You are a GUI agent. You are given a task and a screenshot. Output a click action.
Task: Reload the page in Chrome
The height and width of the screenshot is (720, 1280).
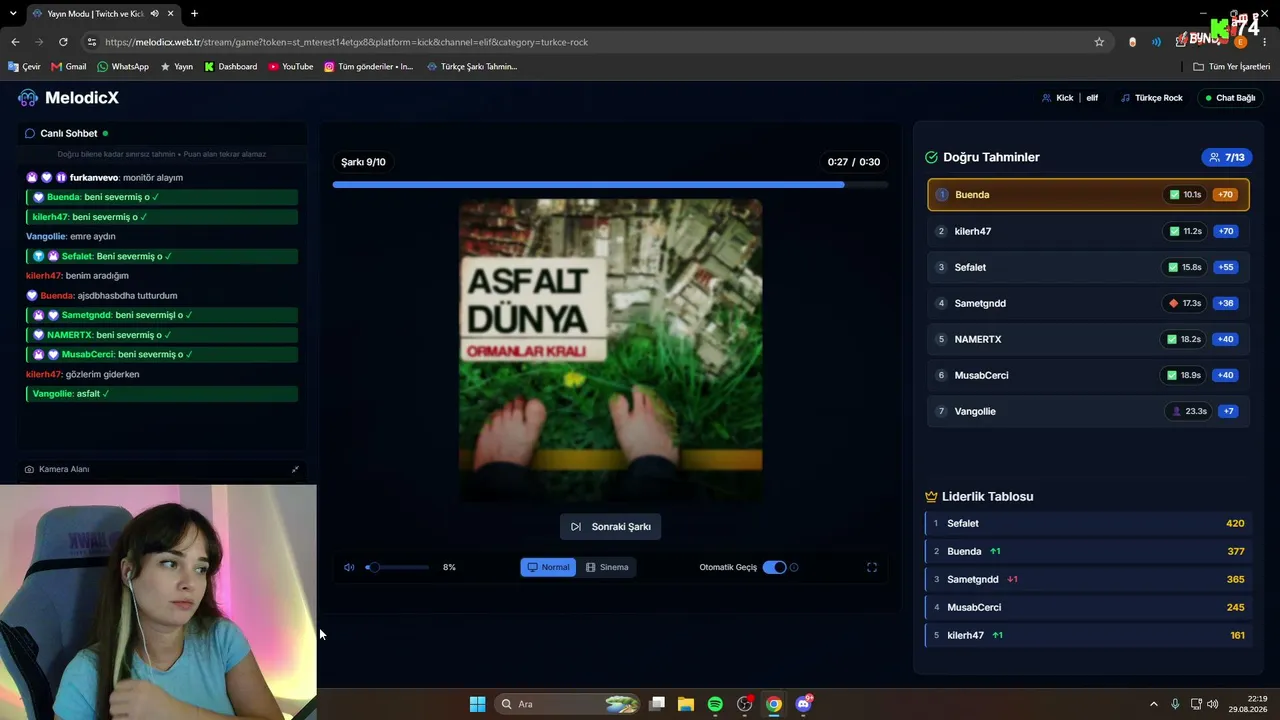pos(63,42)
